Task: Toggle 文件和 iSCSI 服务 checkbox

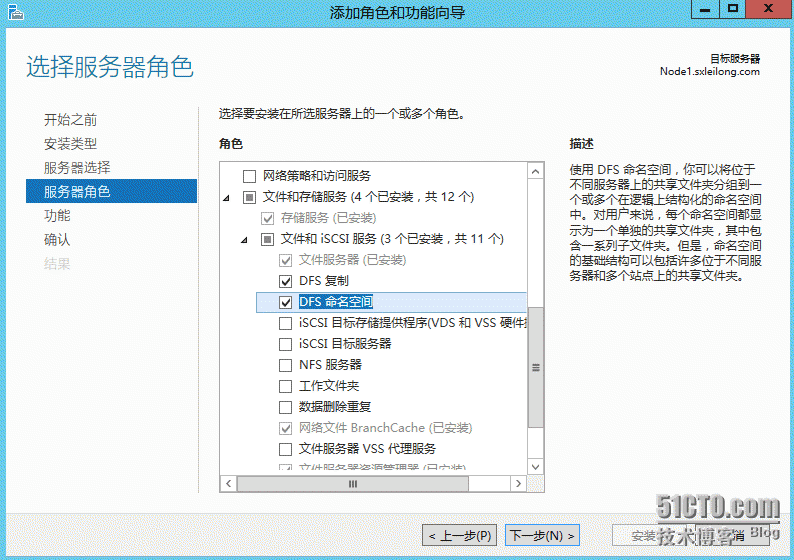Action: click(267, 239)
